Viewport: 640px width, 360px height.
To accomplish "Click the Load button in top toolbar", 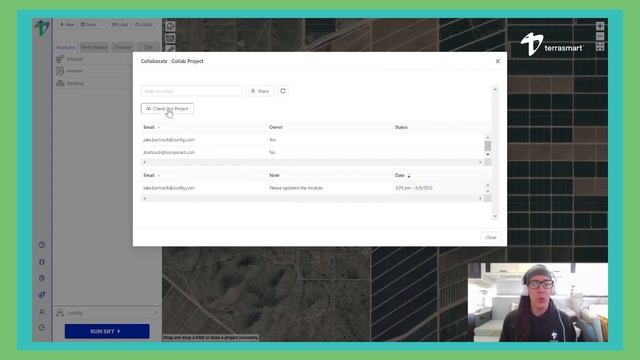I will [x=120, y=24].
